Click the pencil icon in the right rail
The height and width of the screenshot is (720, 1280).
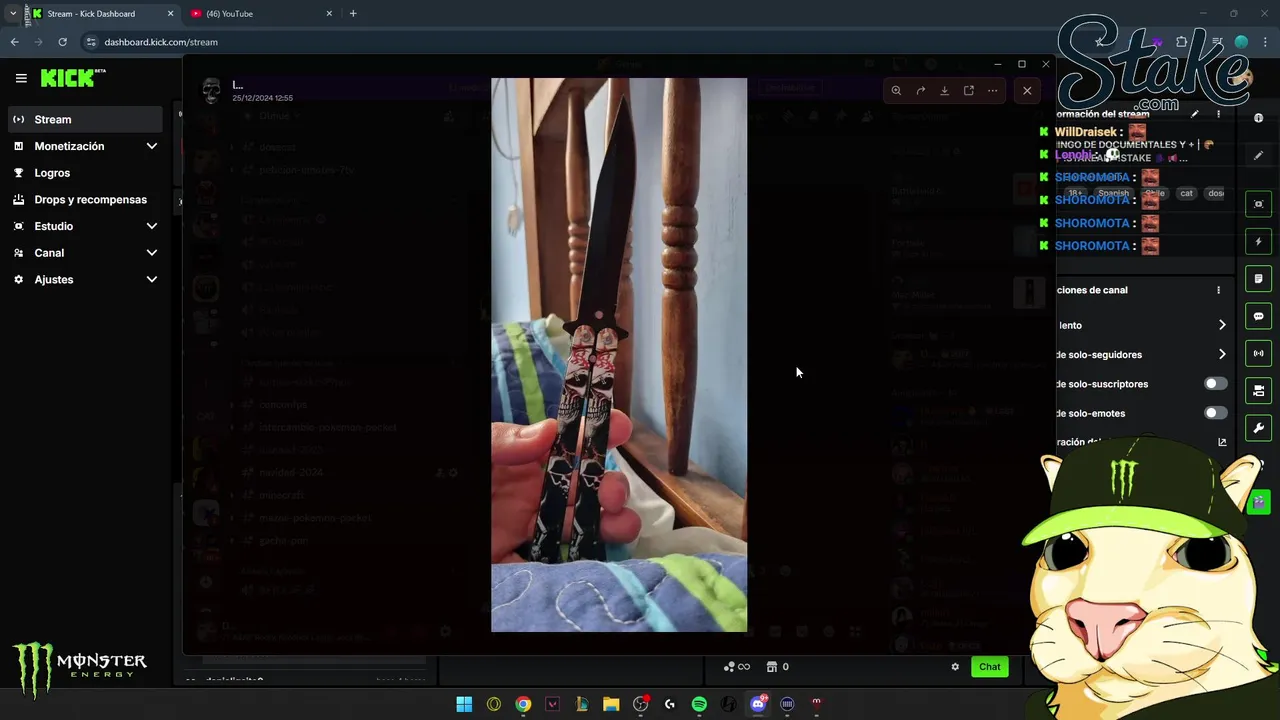click(x=1259, y=155)
